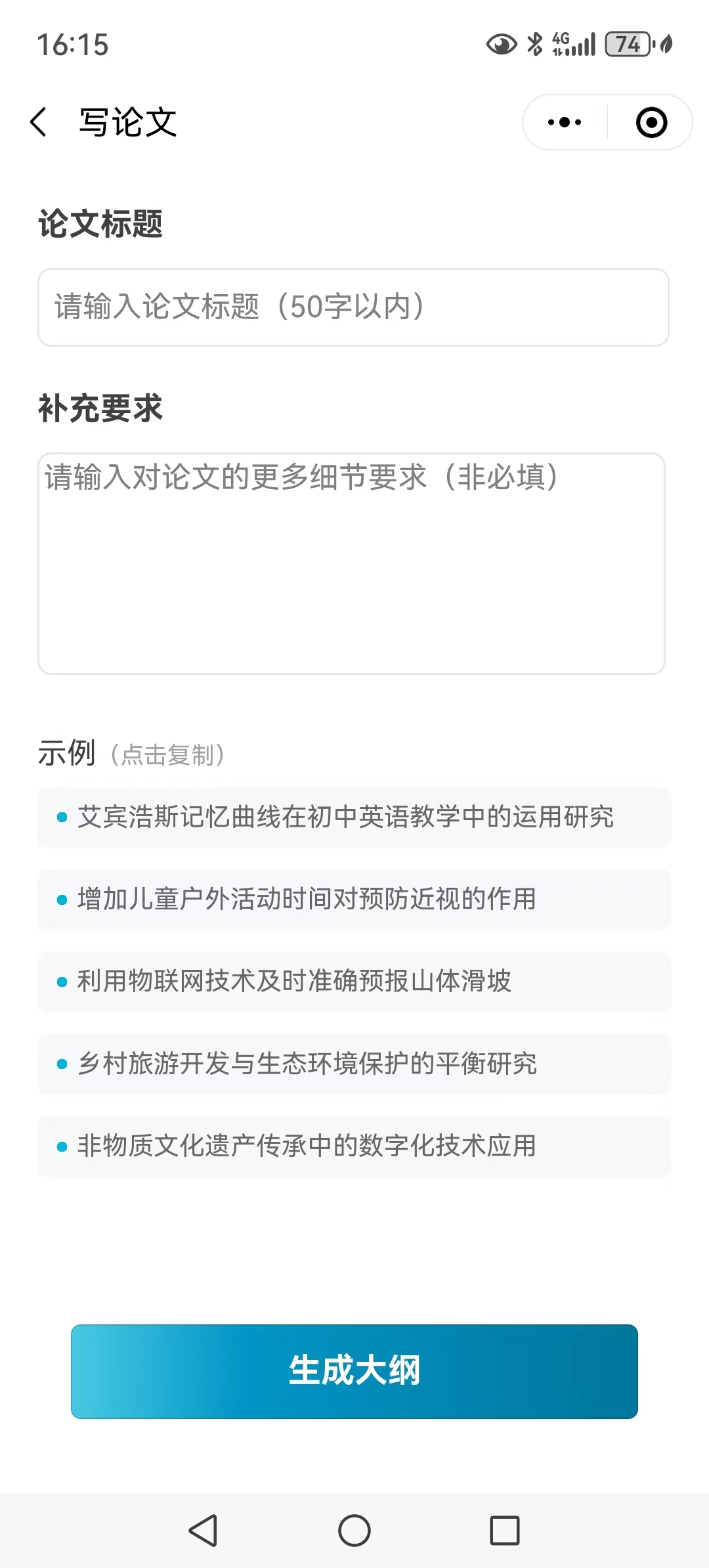The width and height of the screenshot is (709, 1568).
Task: Open Android recent apps square
Action: (x=504, y=1531)
